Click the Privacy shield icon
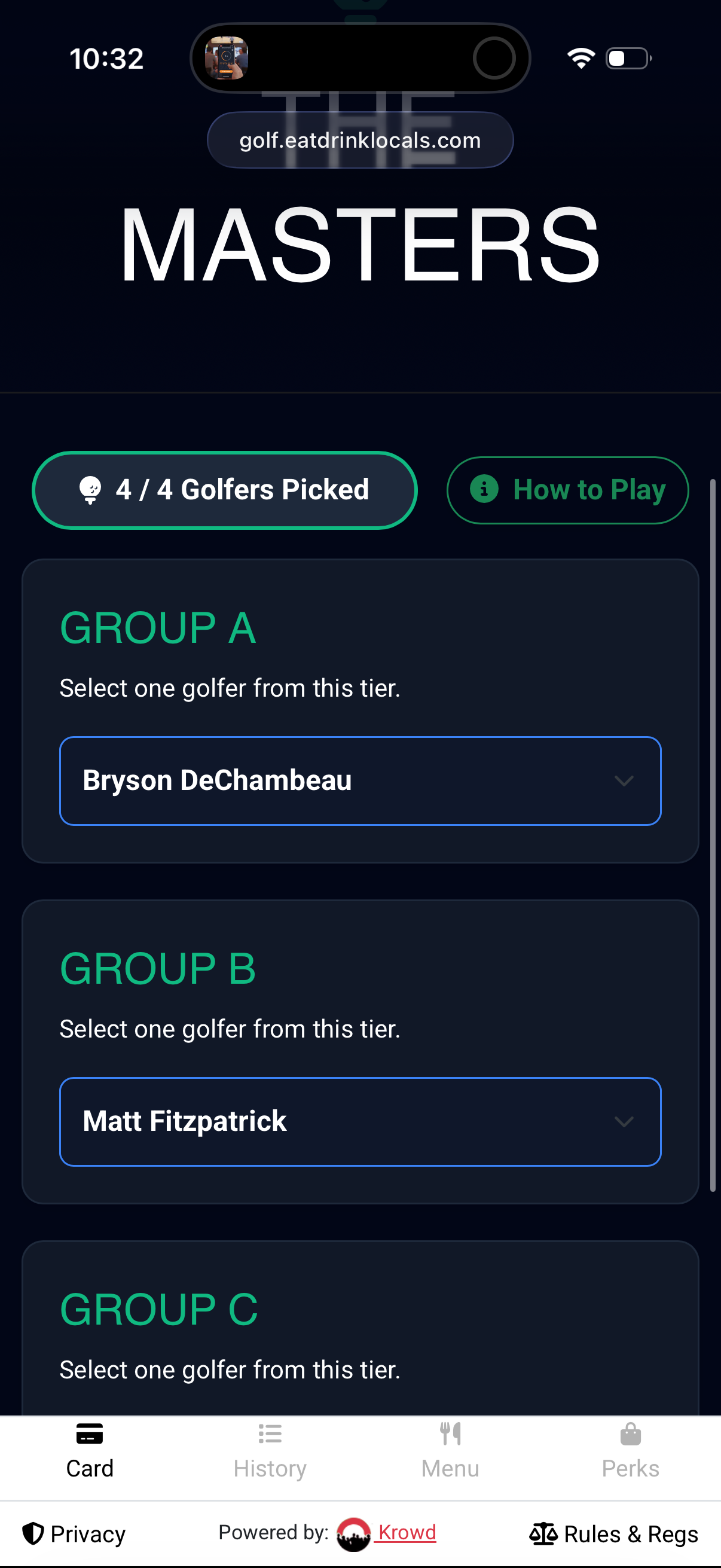The height and width of the screenshot is (1568, 721). (x=33, y=1533)
